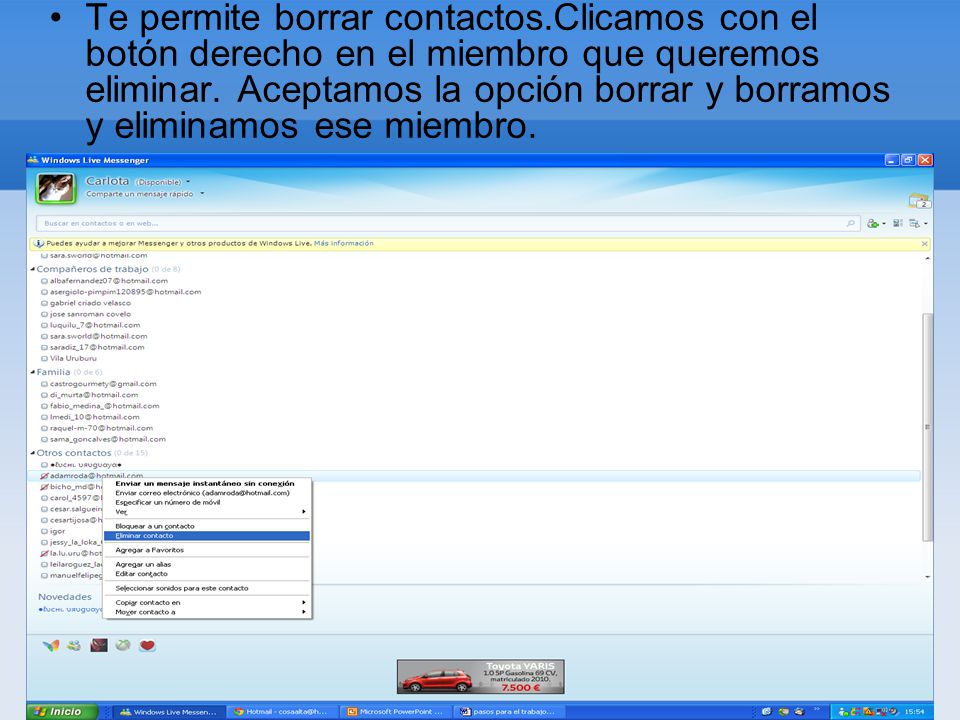Image resolution: width=960 pixels, height=720 pixels.
Task: Select contact saradiz_17@hotmail.com
Action: pyautogui.click(x=97, y=347)
